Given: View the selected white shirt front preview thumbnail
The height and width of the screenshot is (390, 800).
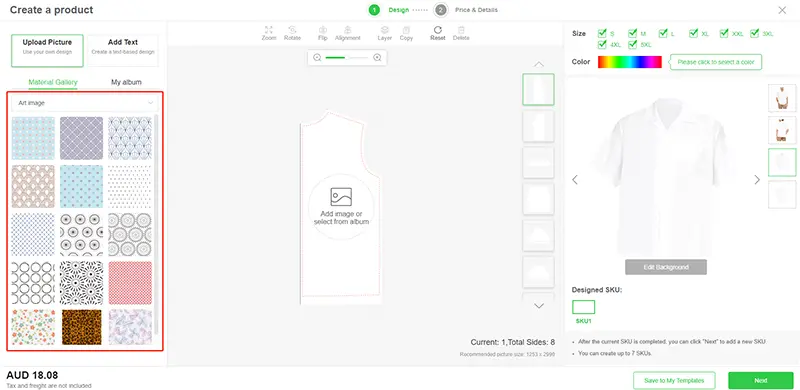Looking at the screenshot, I should point(782,162).
